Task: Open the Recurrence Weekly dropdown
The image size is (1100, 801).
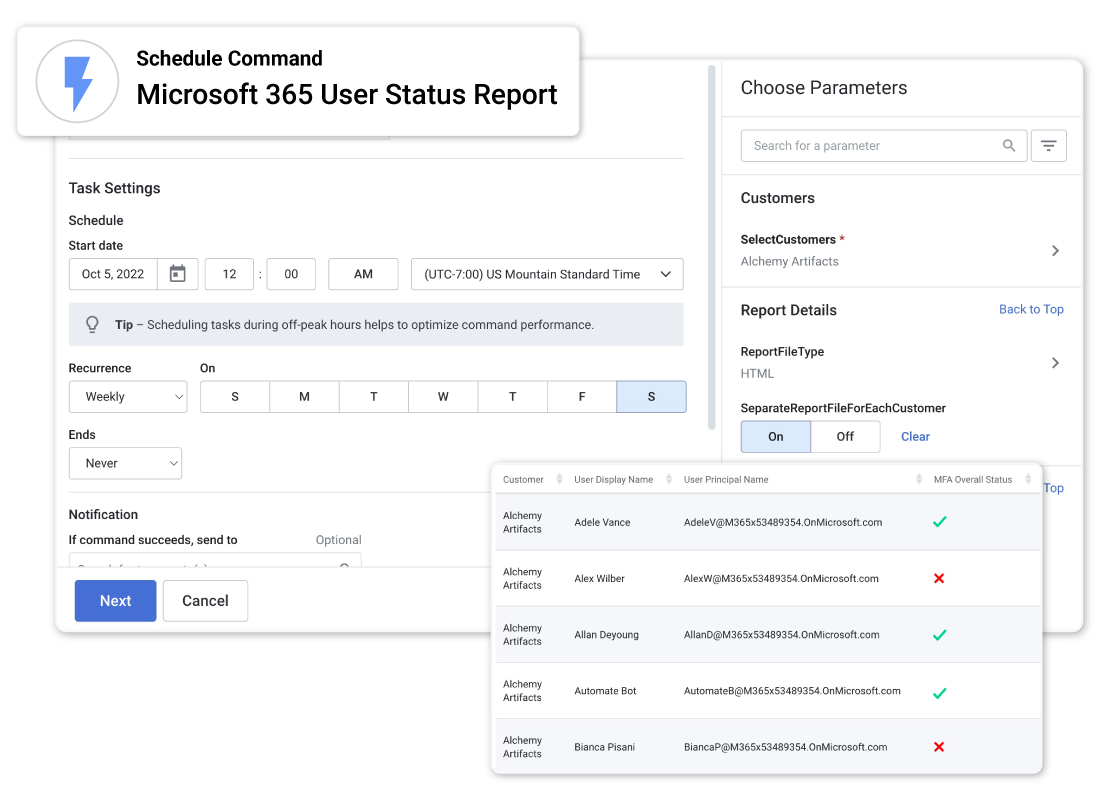Action: (128, 397)
